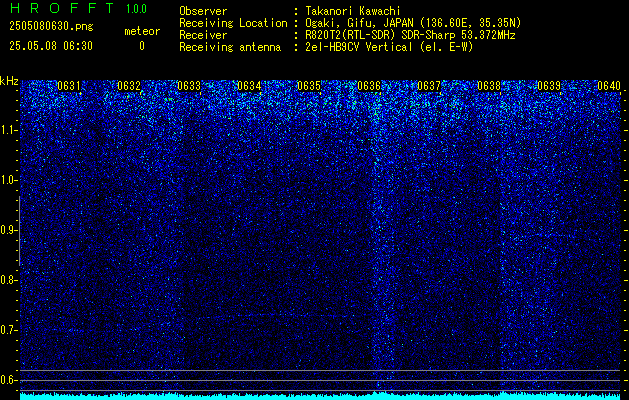
Task: Click the meteor count value 0
Action: click(x=142, y=46)
